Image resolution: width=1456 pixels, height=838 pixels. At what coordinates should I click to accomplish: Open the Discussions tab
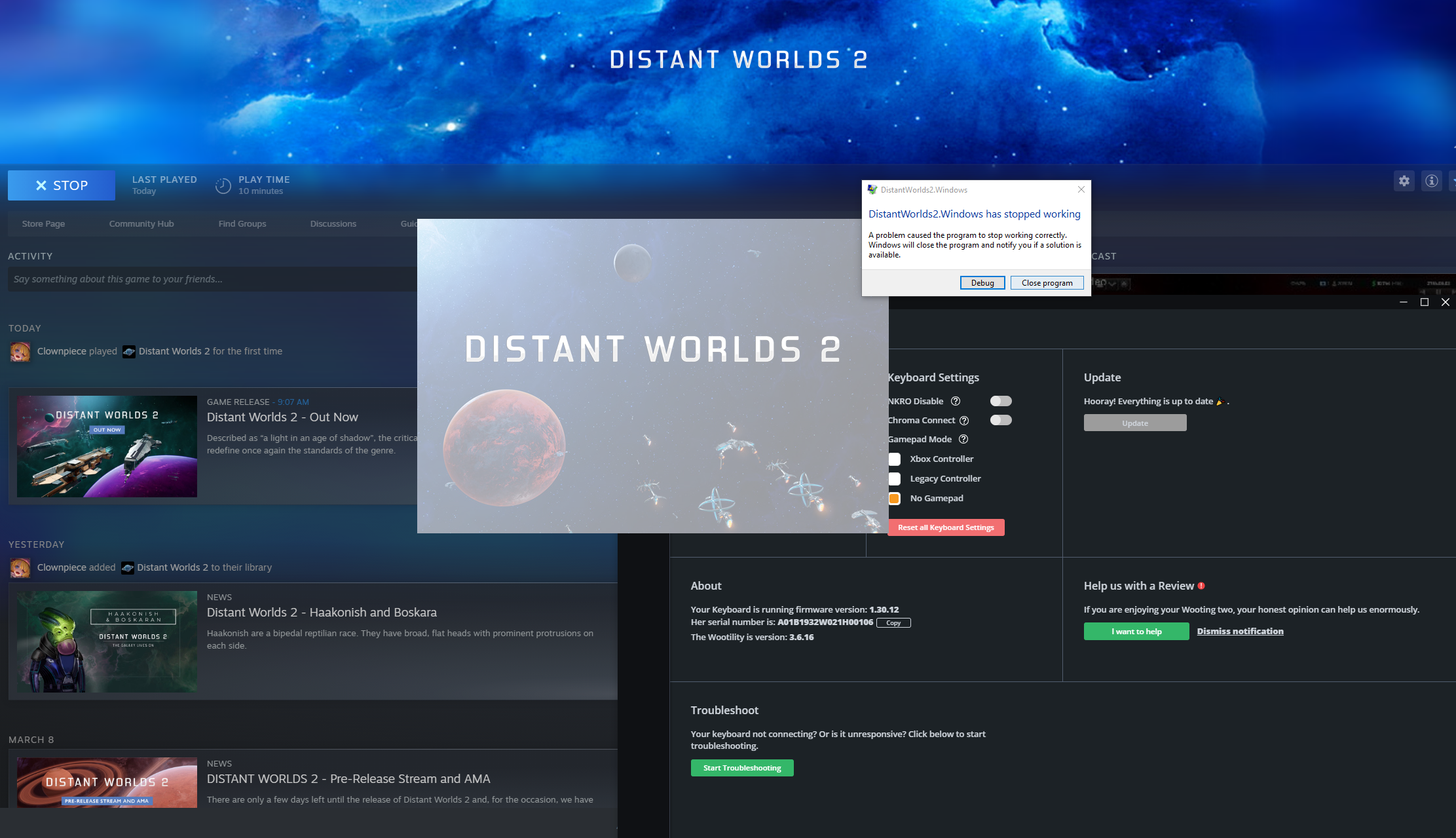pos(333,224)
